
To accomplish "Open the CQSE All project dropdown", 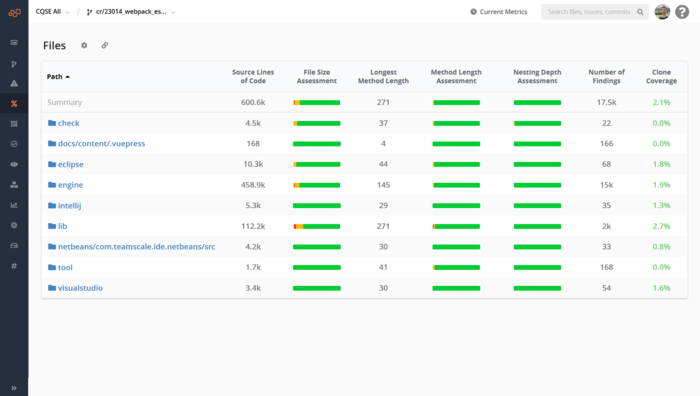I will [x=53, y=12].
